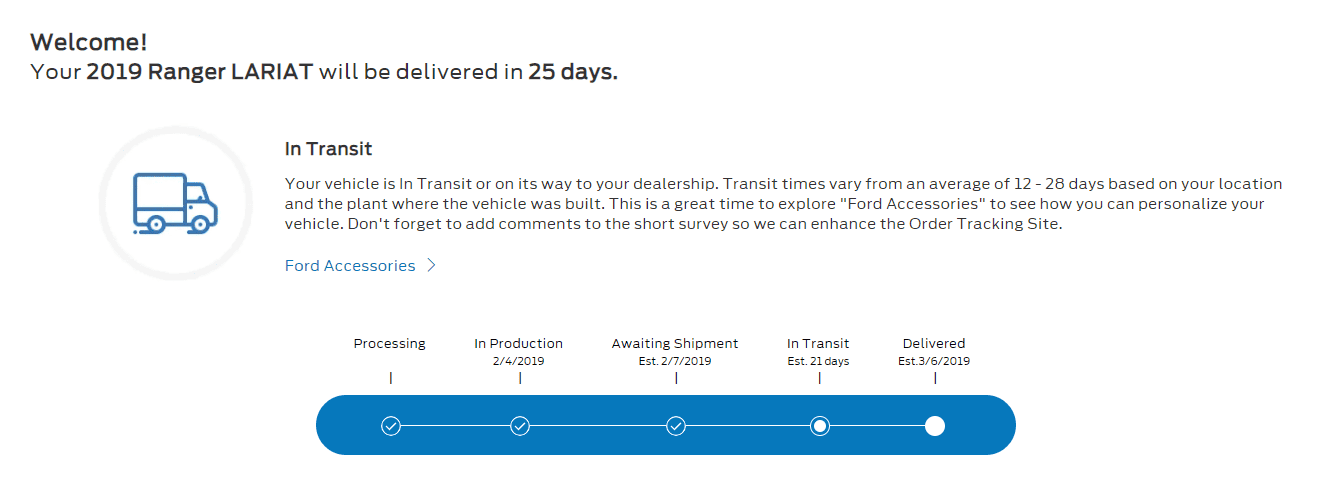Click the tick mark under Est. 2/7/2019

(676, 378)
